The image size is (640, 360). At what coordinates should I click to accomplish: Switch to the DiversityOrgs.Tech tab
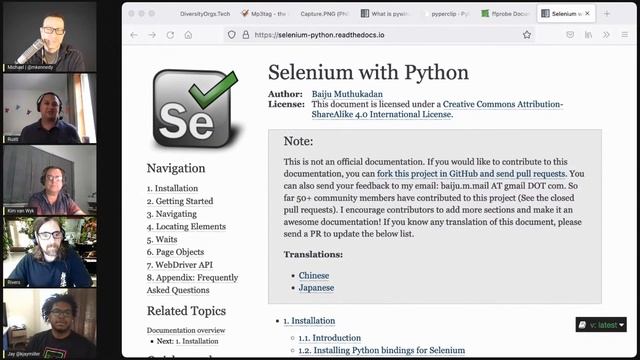point(205,13)
